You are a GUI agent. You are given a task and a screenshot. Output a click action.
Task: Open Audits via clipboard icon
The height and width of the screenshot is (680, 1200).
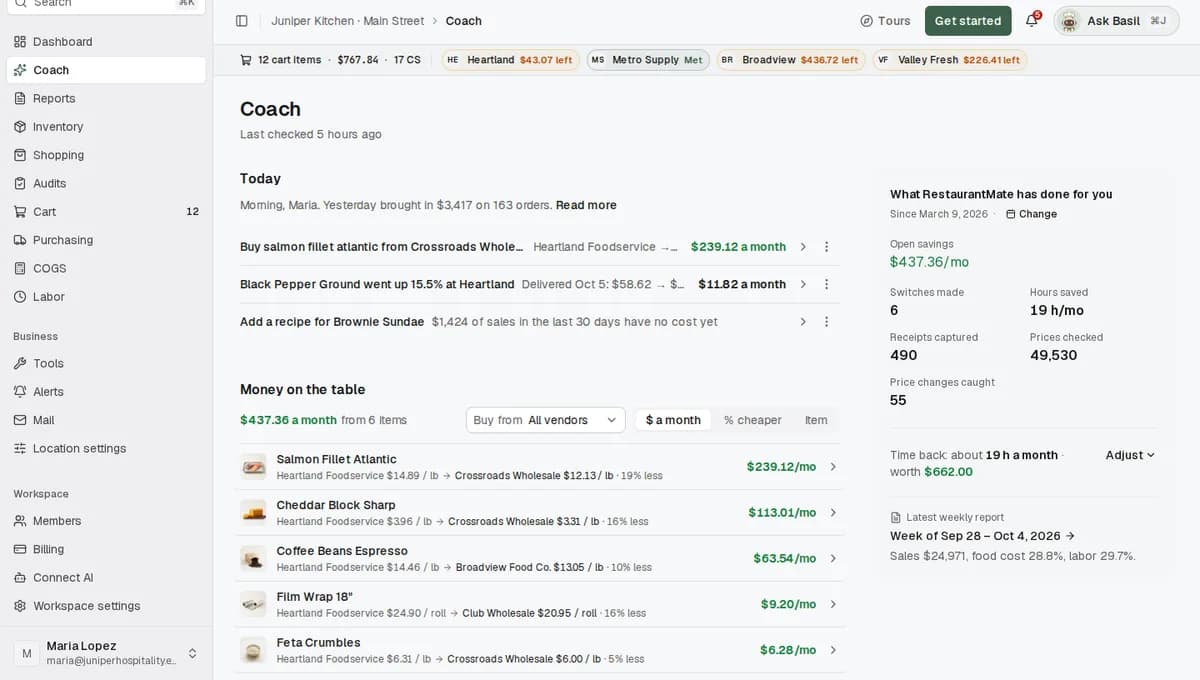click(x=20, y=183)
